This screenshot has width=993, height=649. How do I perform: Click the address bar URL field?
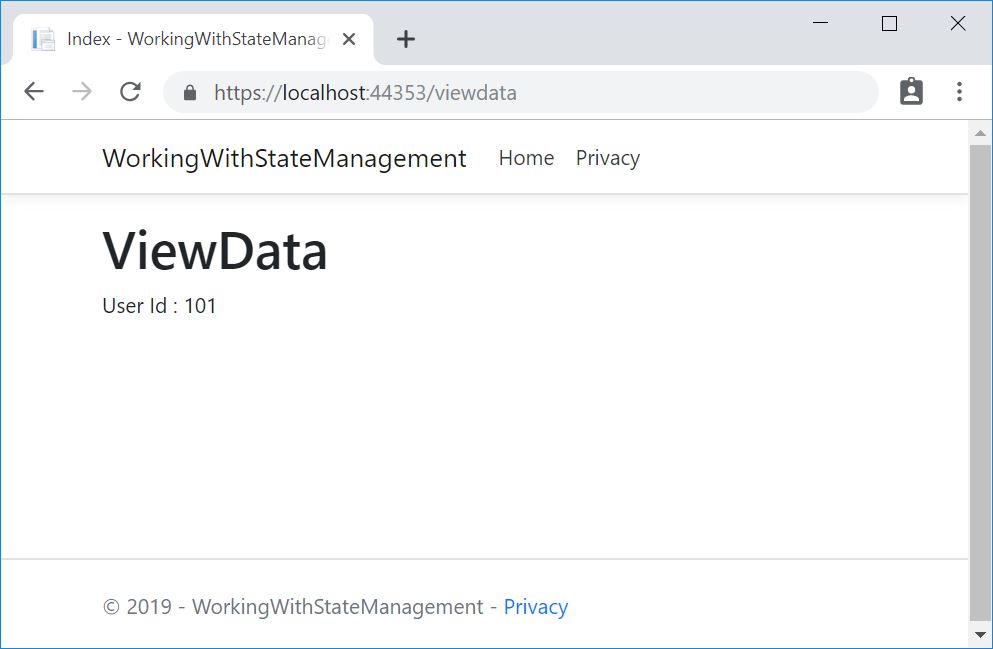[520, 93]
